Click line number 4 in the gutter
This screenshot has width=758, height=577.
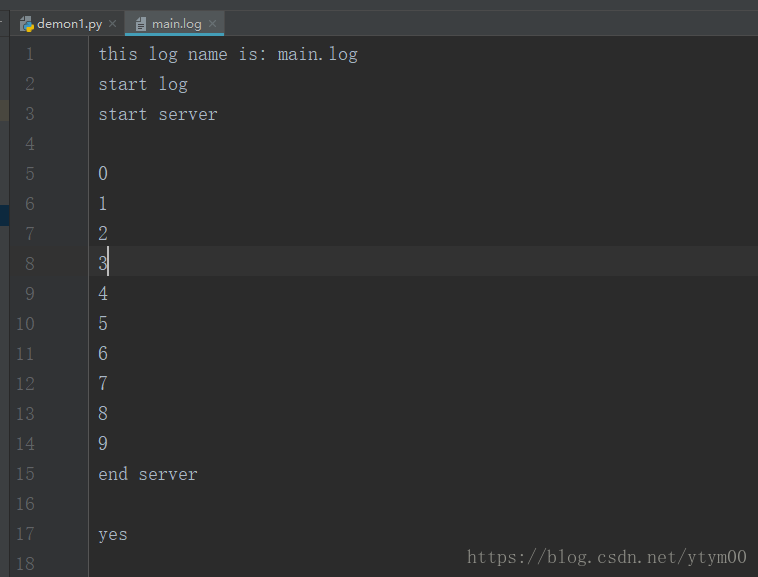click(30, 144)
